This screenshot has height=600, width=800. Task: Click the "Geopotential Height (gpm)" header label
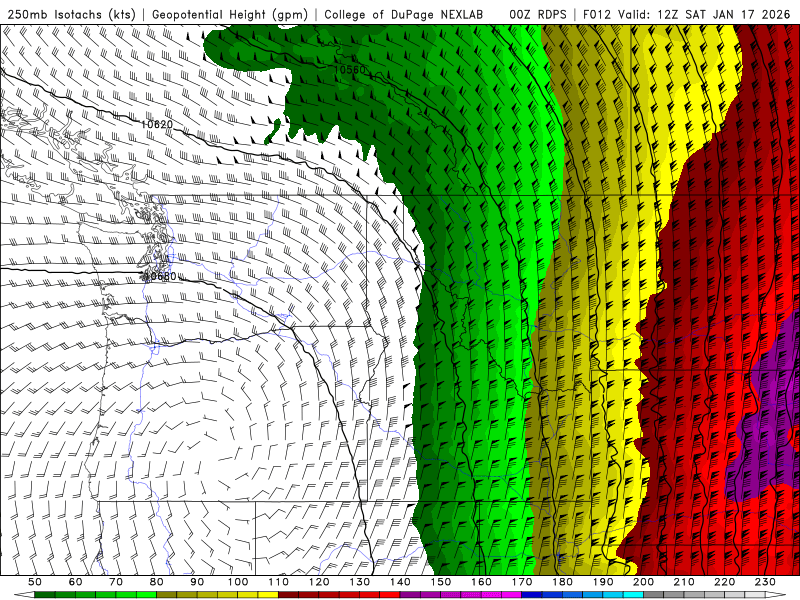click(230, 14)
